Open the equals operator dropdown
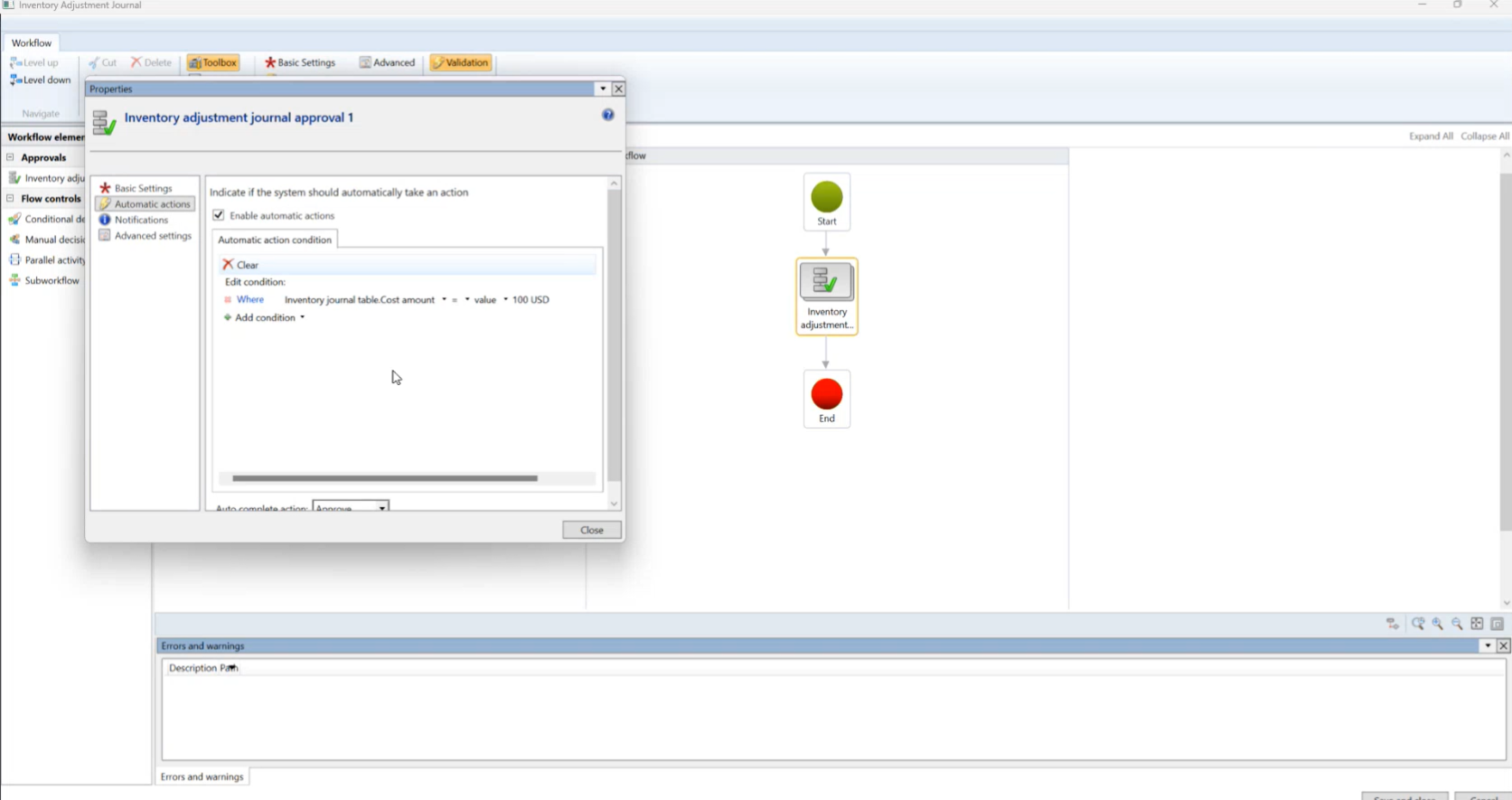This screenshot has width=1512, height=800. pos(467,299)
